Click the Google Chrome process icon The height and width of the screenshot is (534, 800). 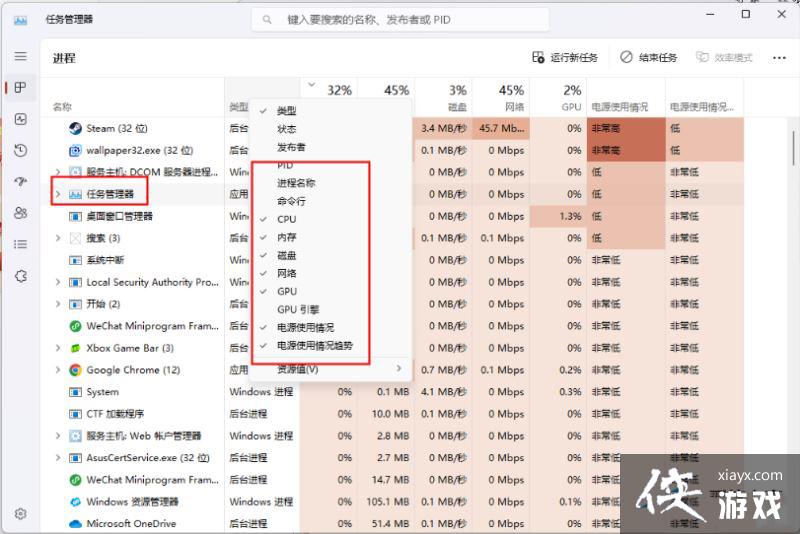click(75, 370)
